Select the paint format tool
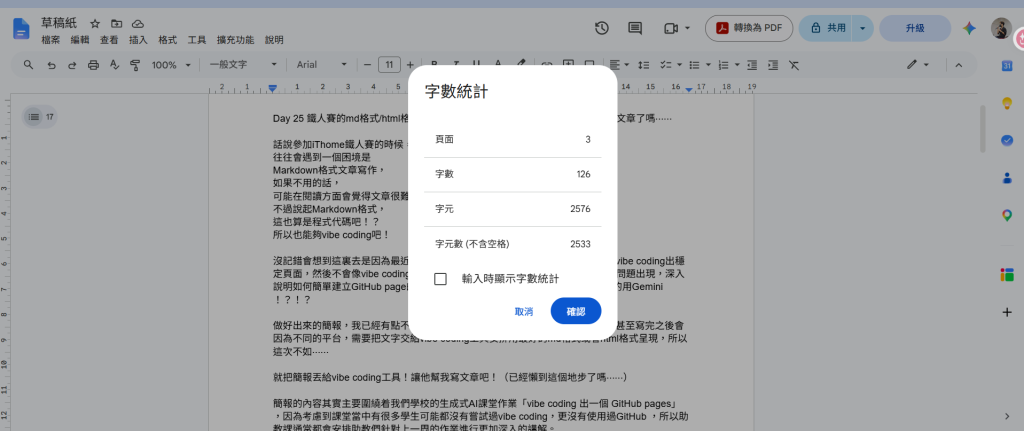Image resolution: width=1024 pixels, height=431 pixels. tap(135, 65)
